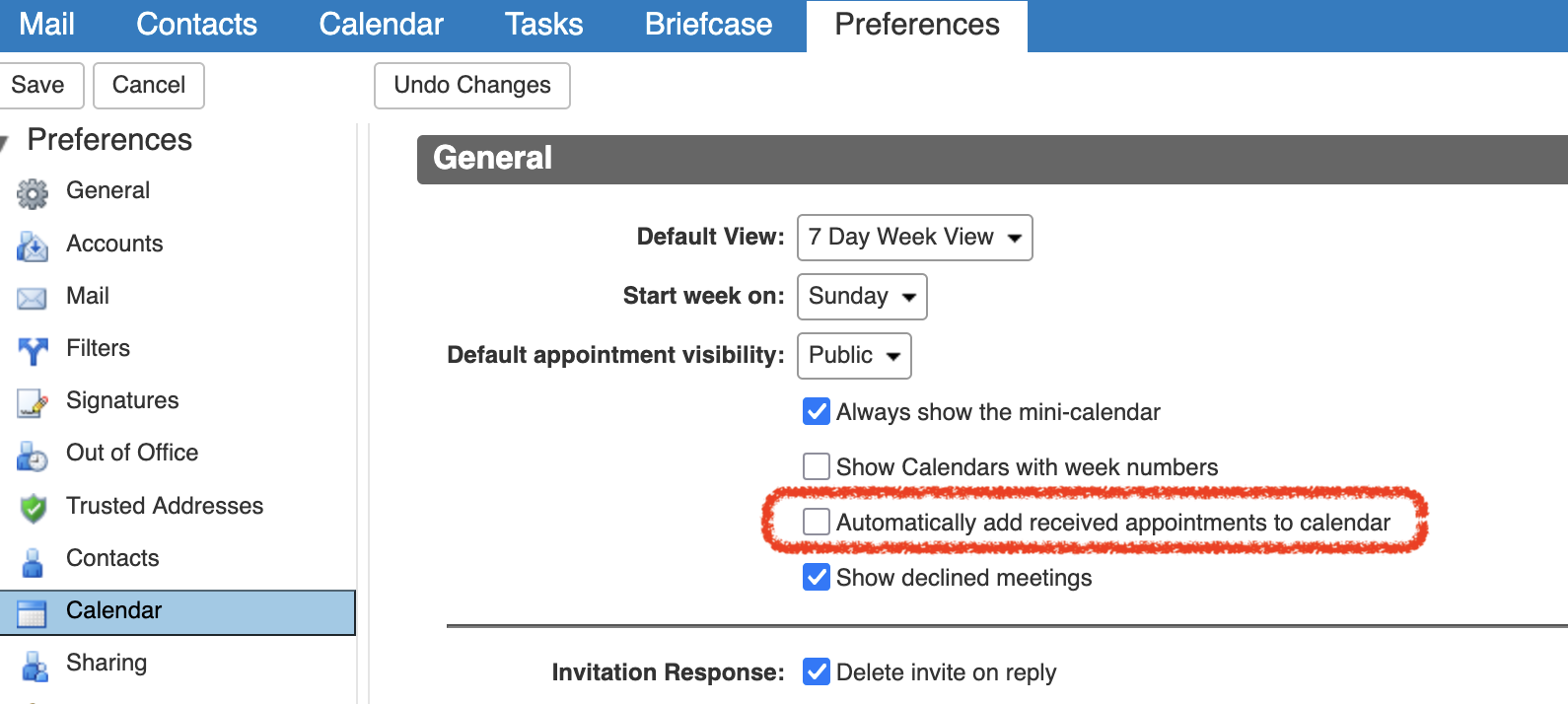Switch to the Briefcase tab

tap(708, 25)
